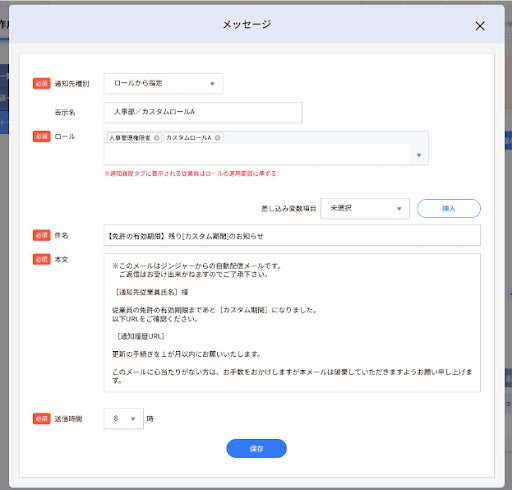Image resolution: width=512 pixels, height=490 pixels.
Task: Close the メッセージ dialog with X
Action: coord(480,26)
